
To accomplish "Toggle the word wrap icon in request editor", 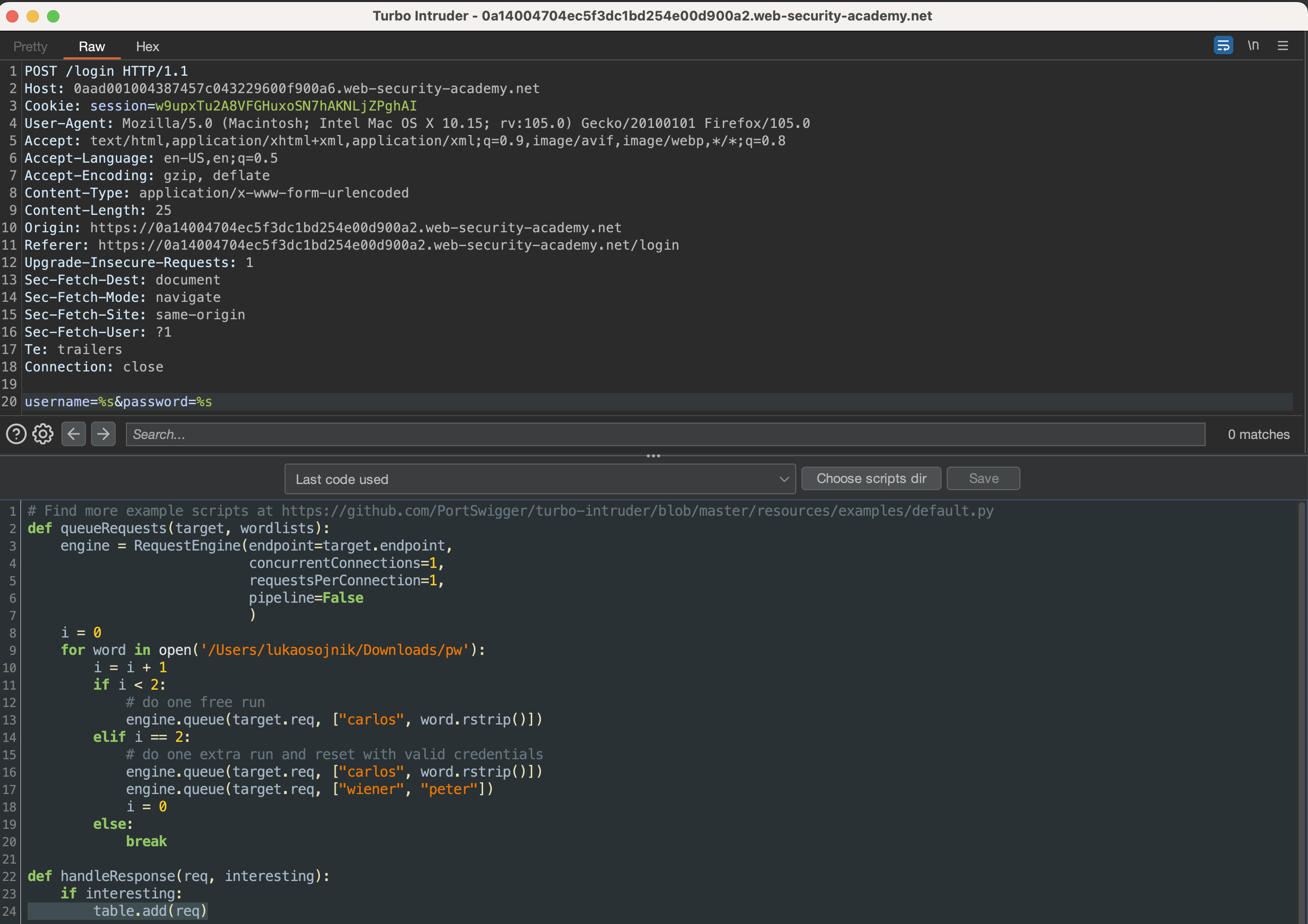I will tap(1223, 46).
